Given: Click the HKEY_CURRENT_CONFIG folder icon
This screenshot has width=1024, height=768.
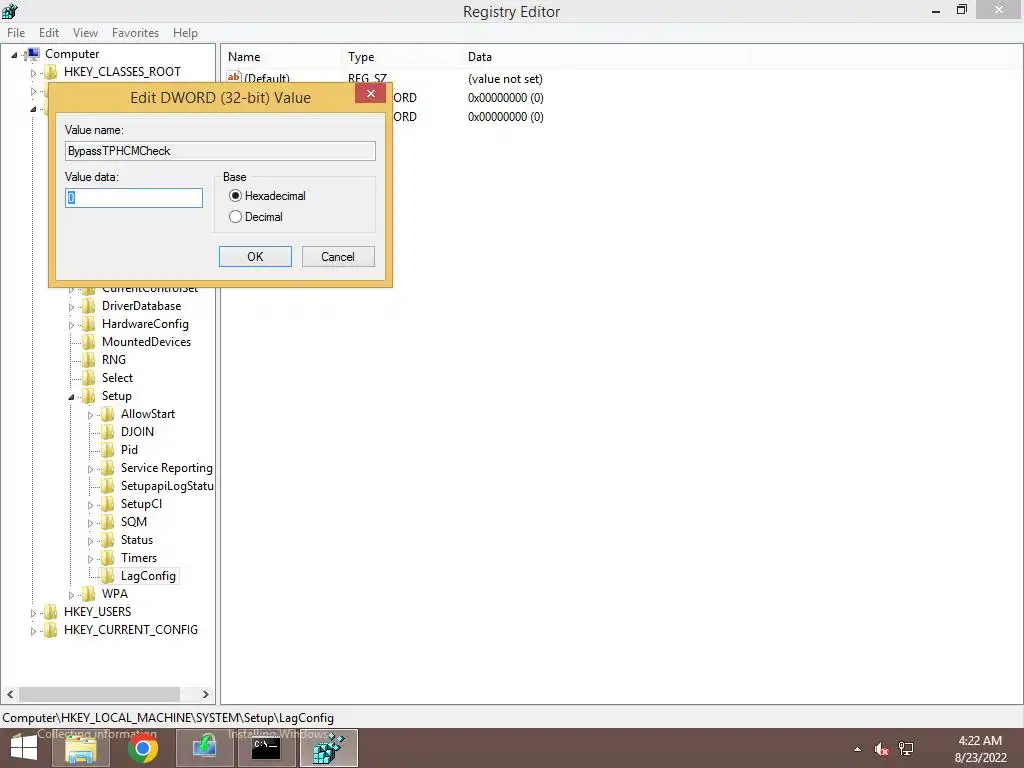Looking at the screenshot, I should pos(50,630).
